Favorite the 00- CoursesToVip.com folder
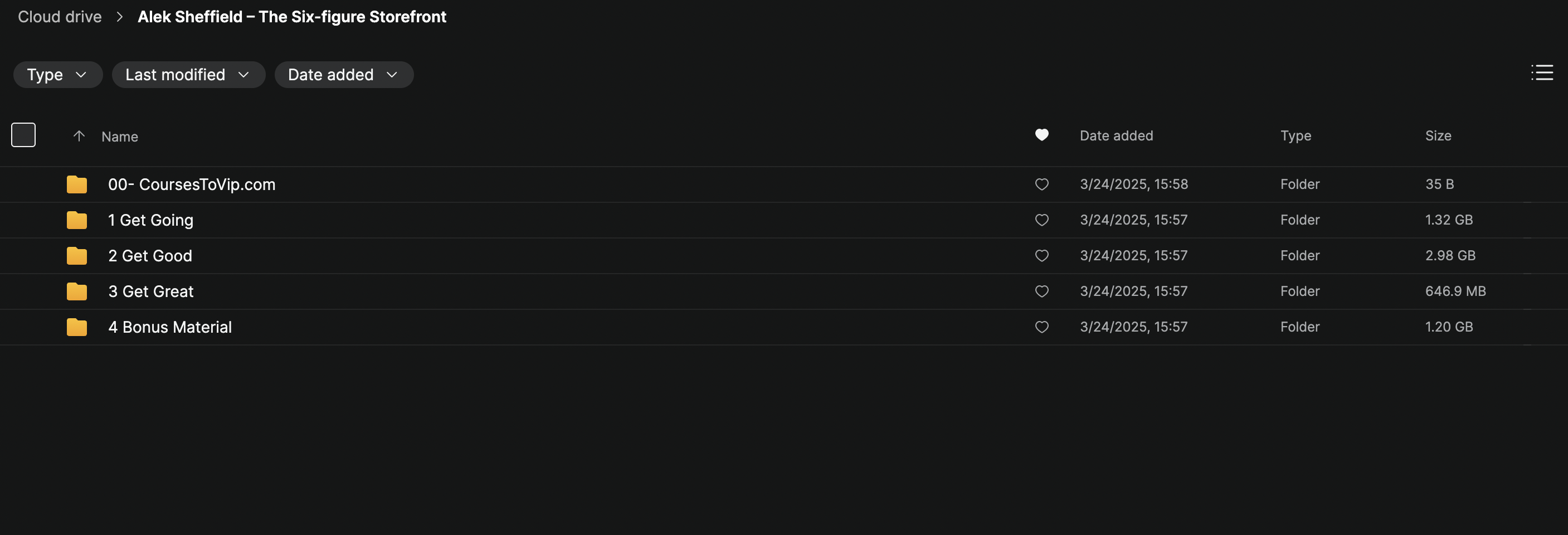1568x535 pixels. [1041, 184]
